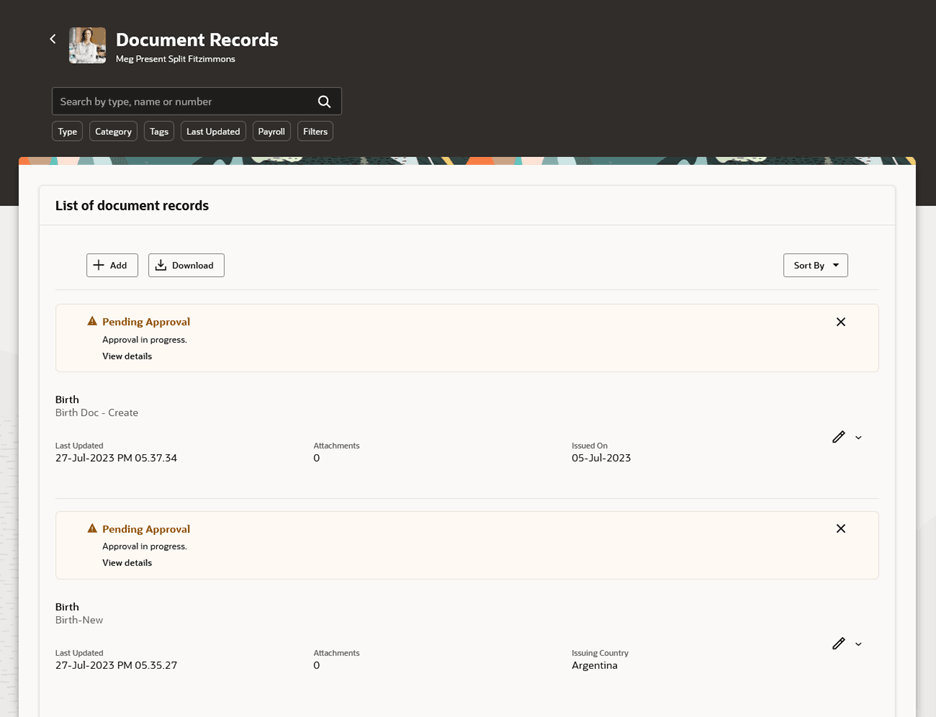Select the Birth-New record name
936x717 pixels.
click(x=79, y=620)
